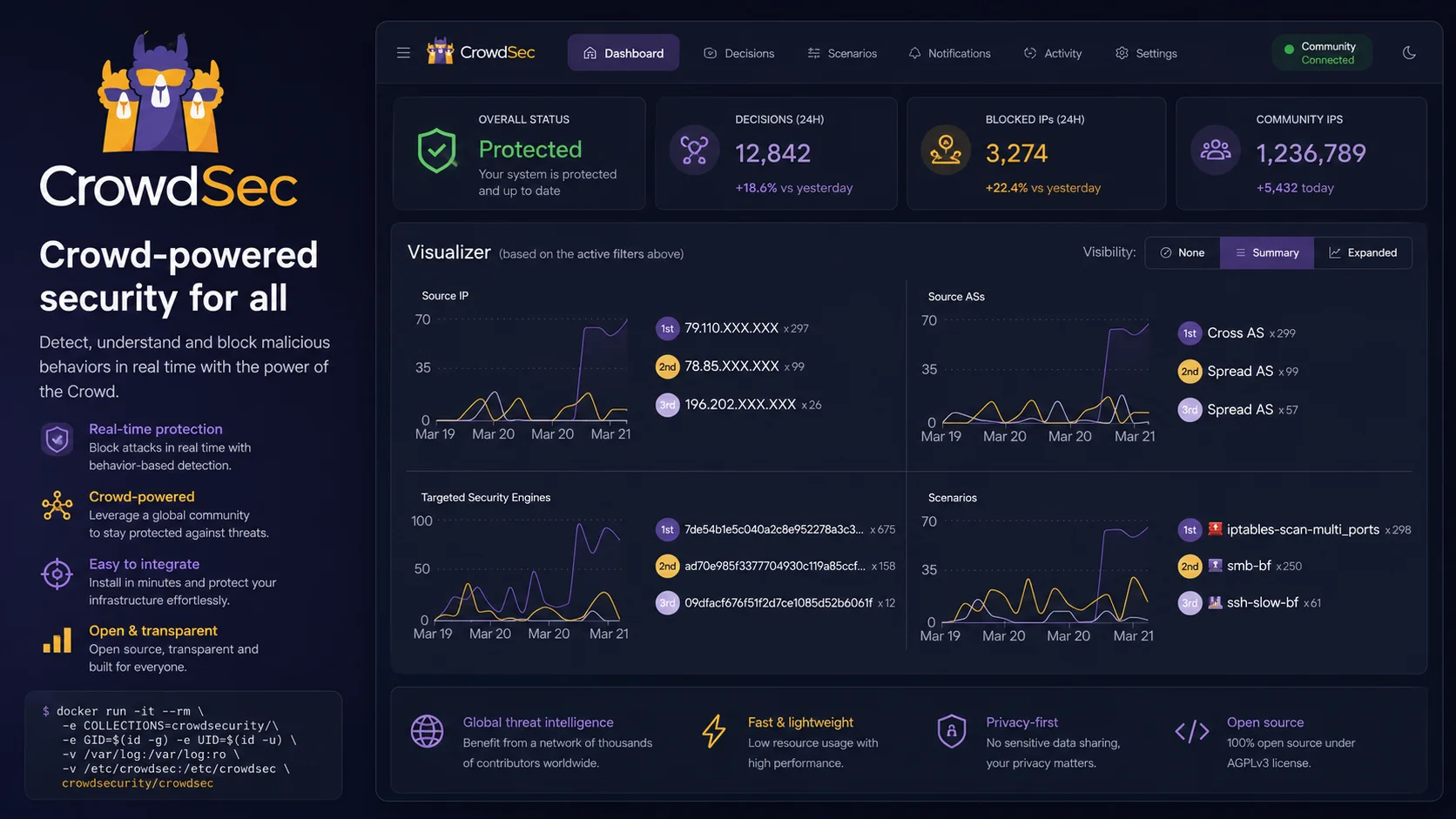Image resolution: width=1456 pixels, height=819 pixels.
Task: Click the Open & transparent bar chart icon
Action: pos(57,641)
